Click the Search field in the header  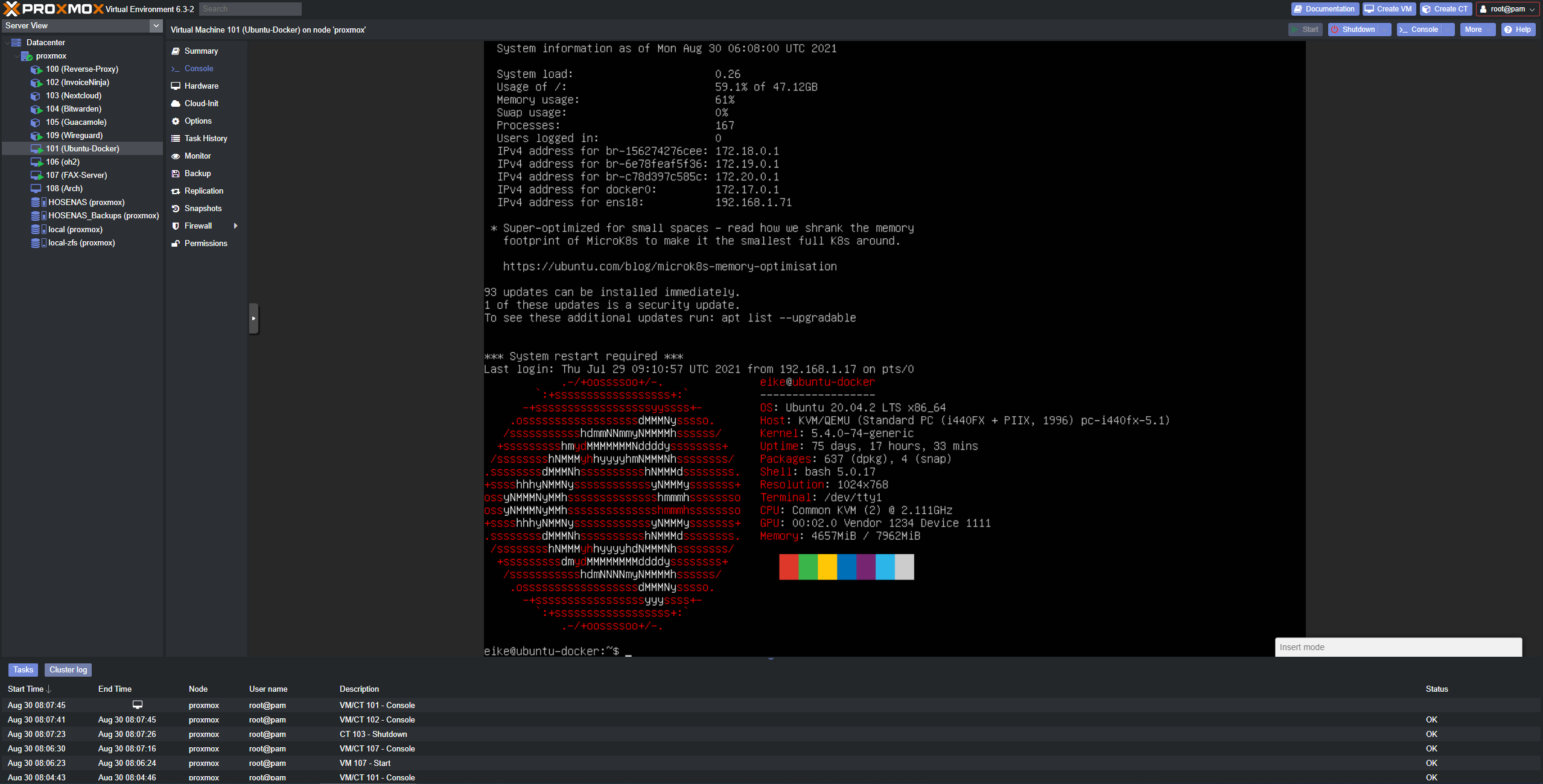[250, 9]
